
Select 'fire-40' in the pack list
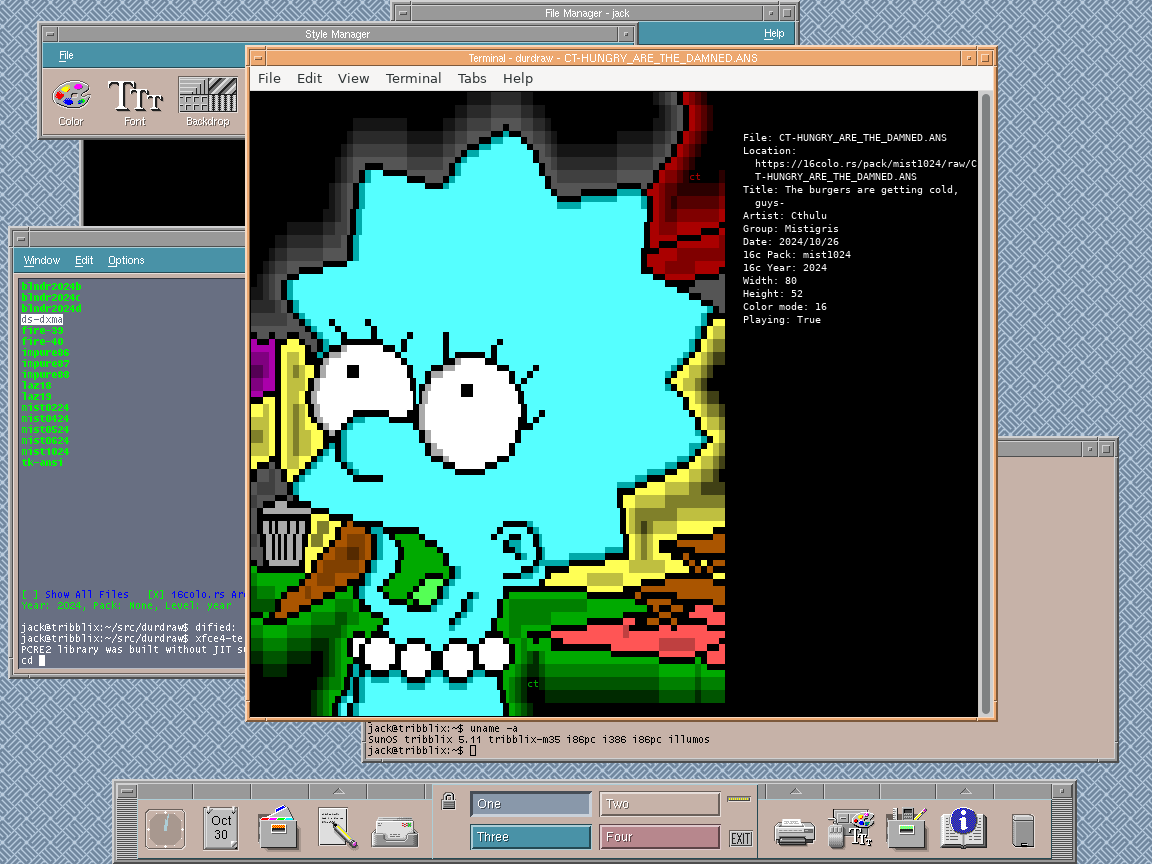pos(42,342)
